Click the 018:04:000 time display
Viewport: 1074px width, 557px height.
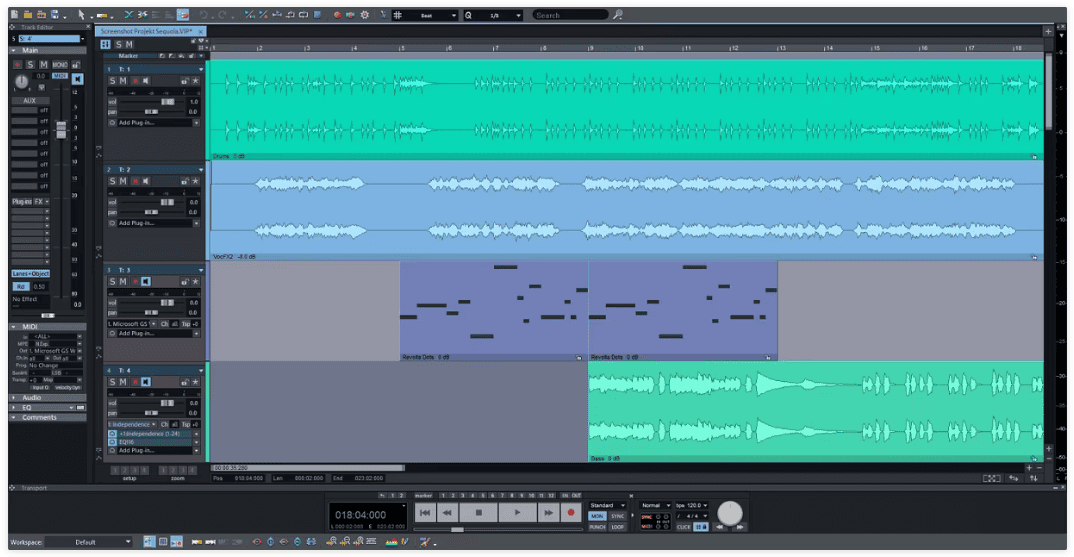pos(361,515)
